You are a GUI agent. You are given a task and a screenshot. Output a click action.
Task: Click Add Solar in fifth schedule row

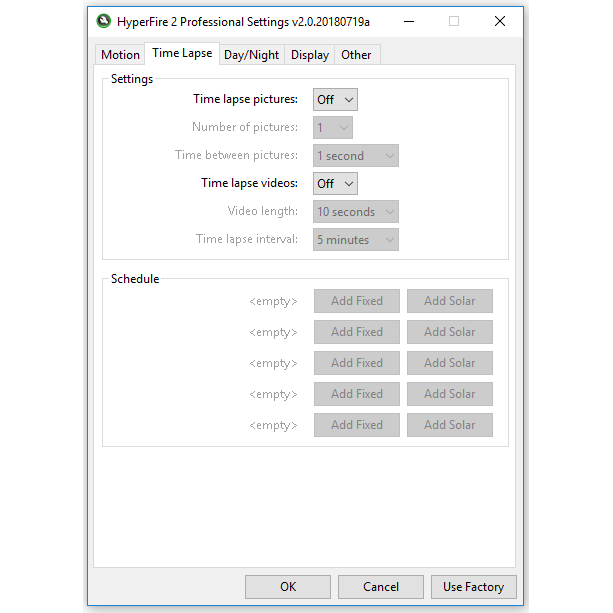tap(450, 425)
